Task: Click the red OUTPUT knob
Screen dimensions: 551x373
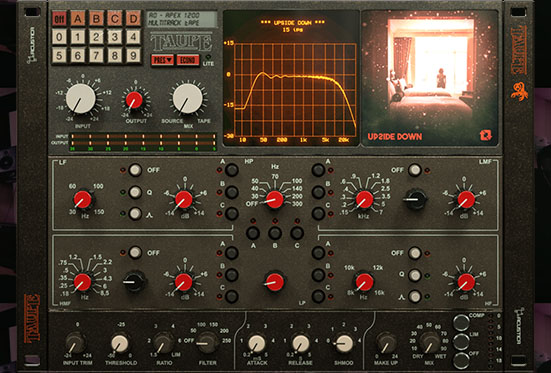Action: click(x=134, y=100)
